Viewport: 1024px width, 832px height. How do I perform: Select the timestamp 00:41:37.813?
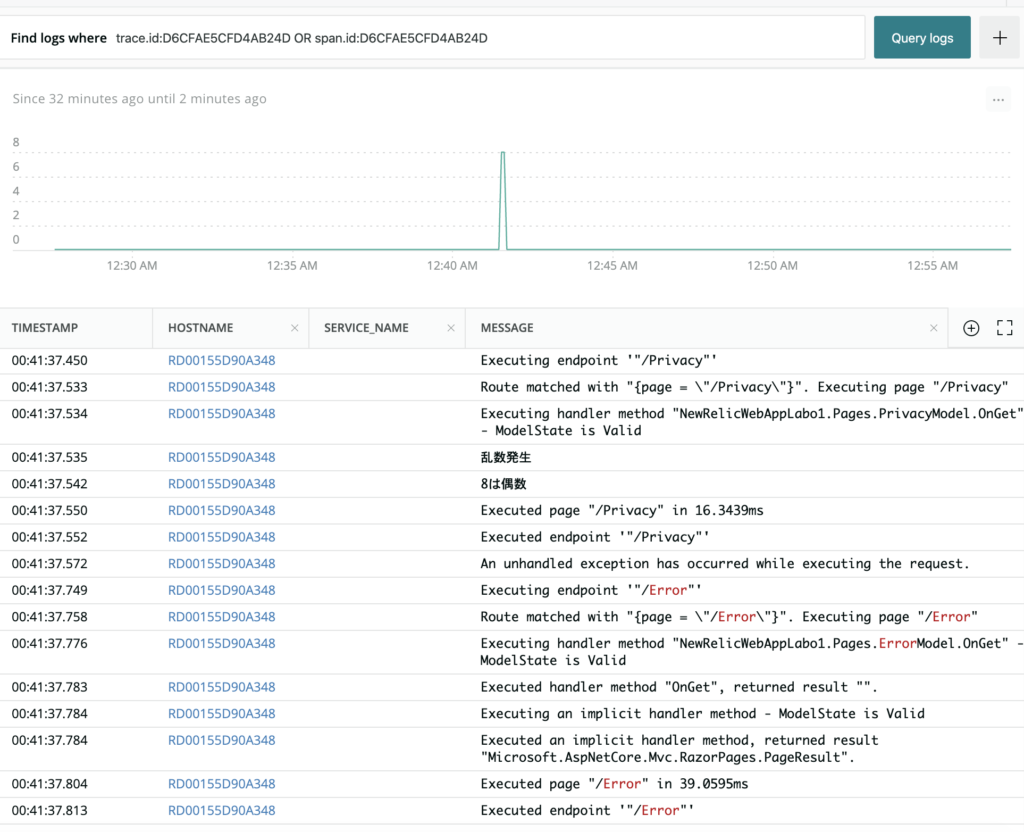coord(49,810)
